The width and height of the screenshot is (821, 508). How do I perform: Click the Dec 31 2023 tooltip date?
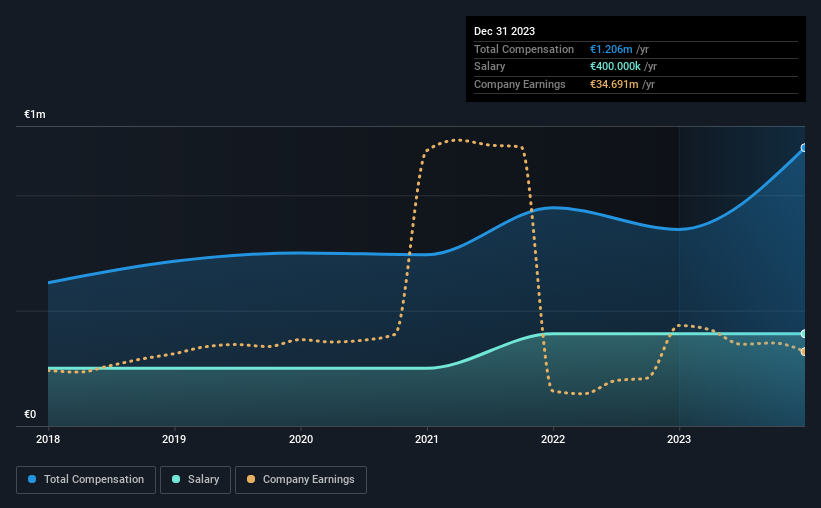click(x=504, y=31)
